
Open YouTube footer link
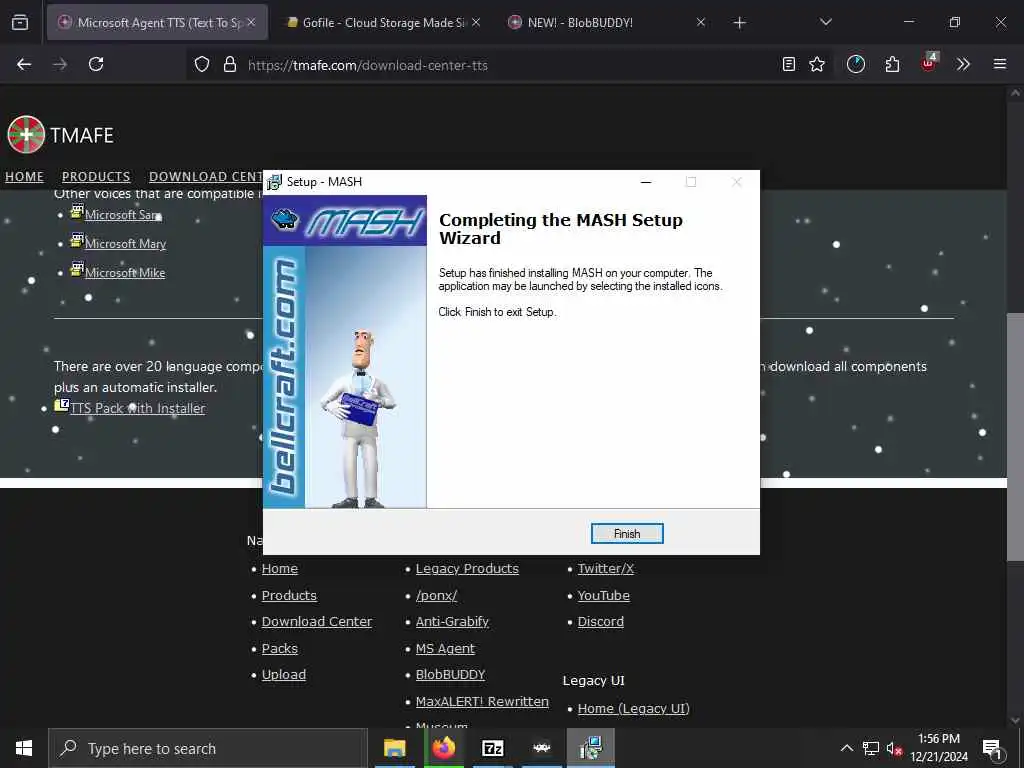(x=603, y=596)
